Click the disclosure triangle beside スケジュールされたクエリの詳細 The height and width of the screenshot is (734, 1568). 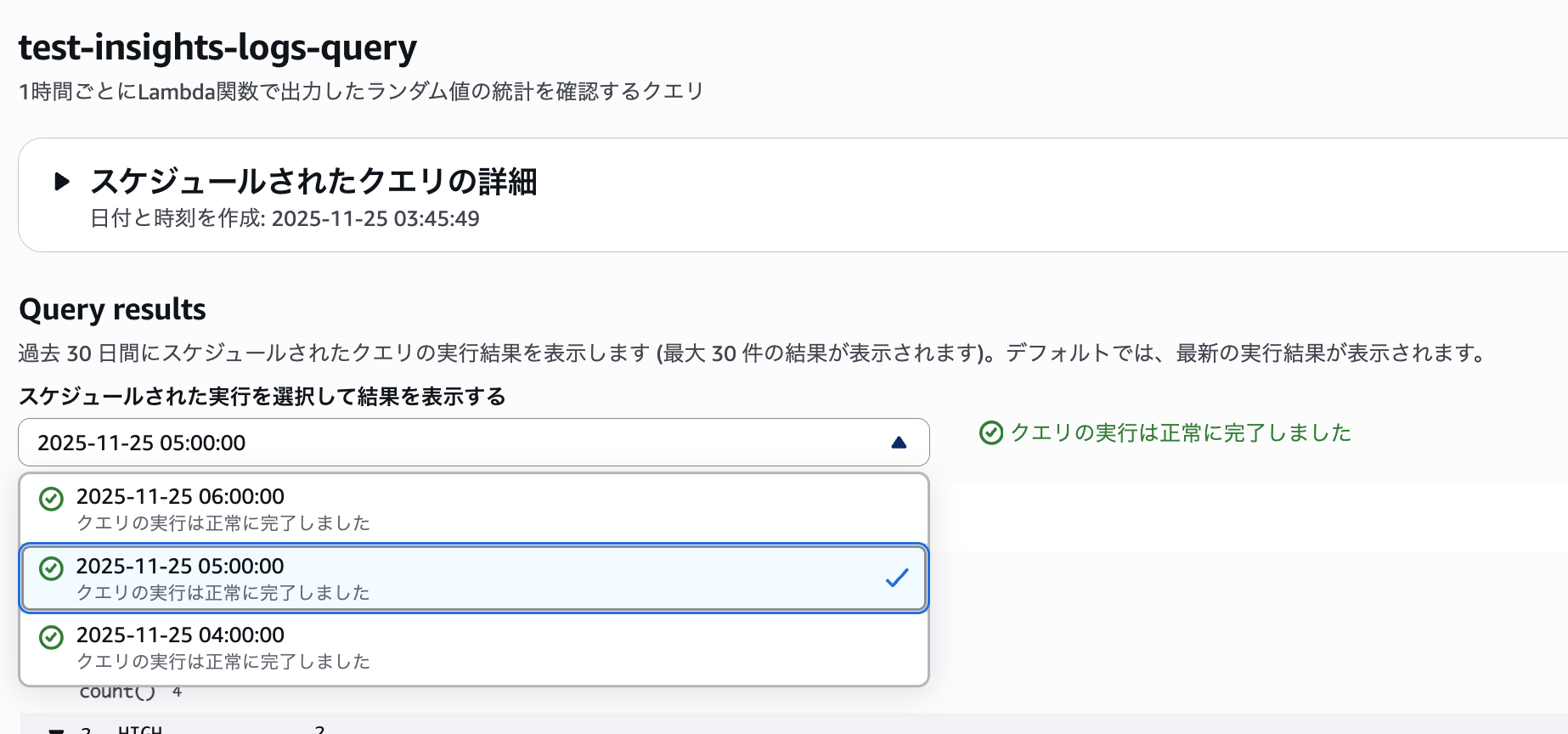tap(60, 181)
